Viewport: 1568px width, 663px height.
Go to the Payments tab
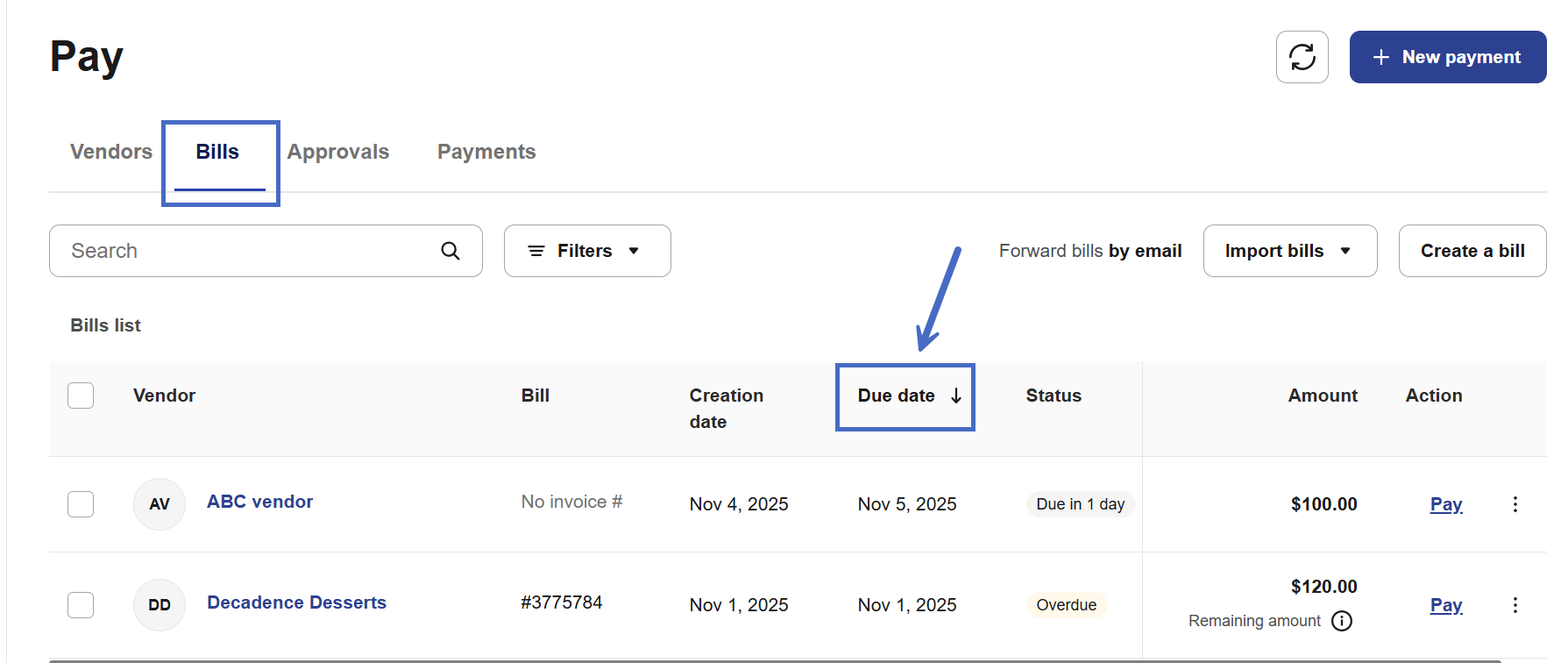486,152
